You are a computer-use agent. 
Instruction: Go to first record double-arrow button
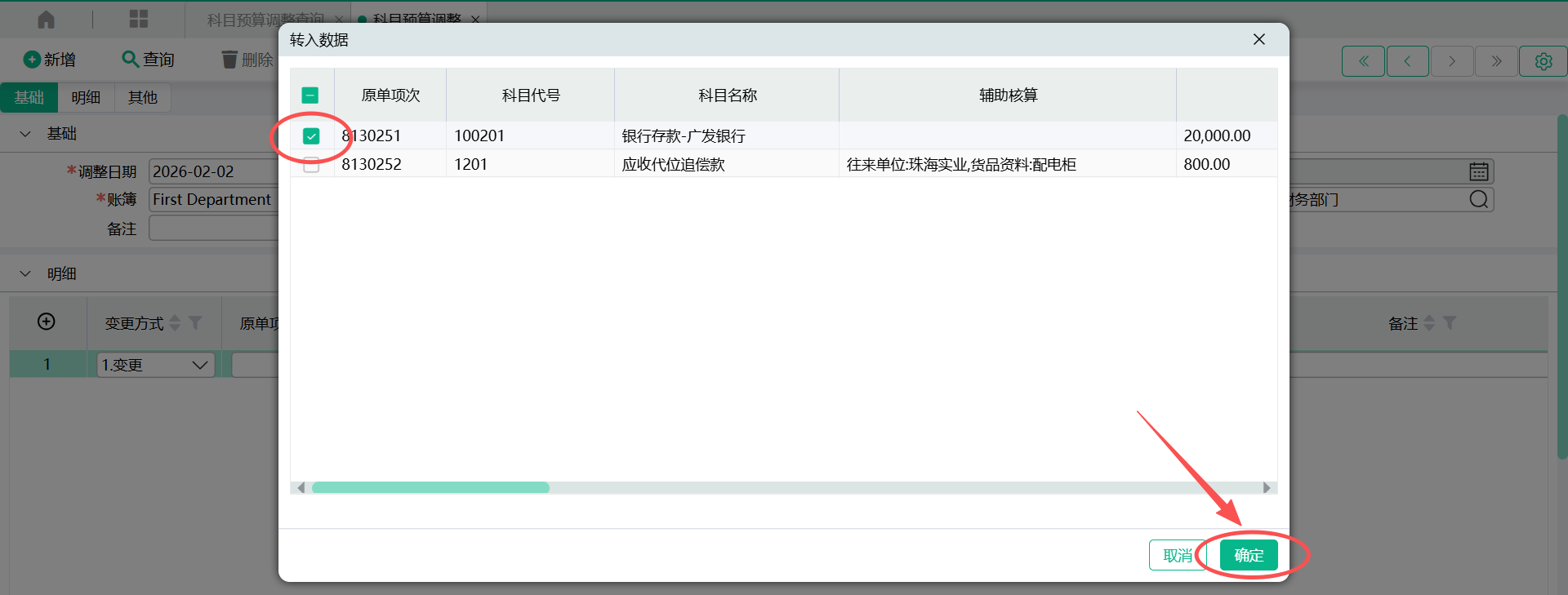[1363, 61]
